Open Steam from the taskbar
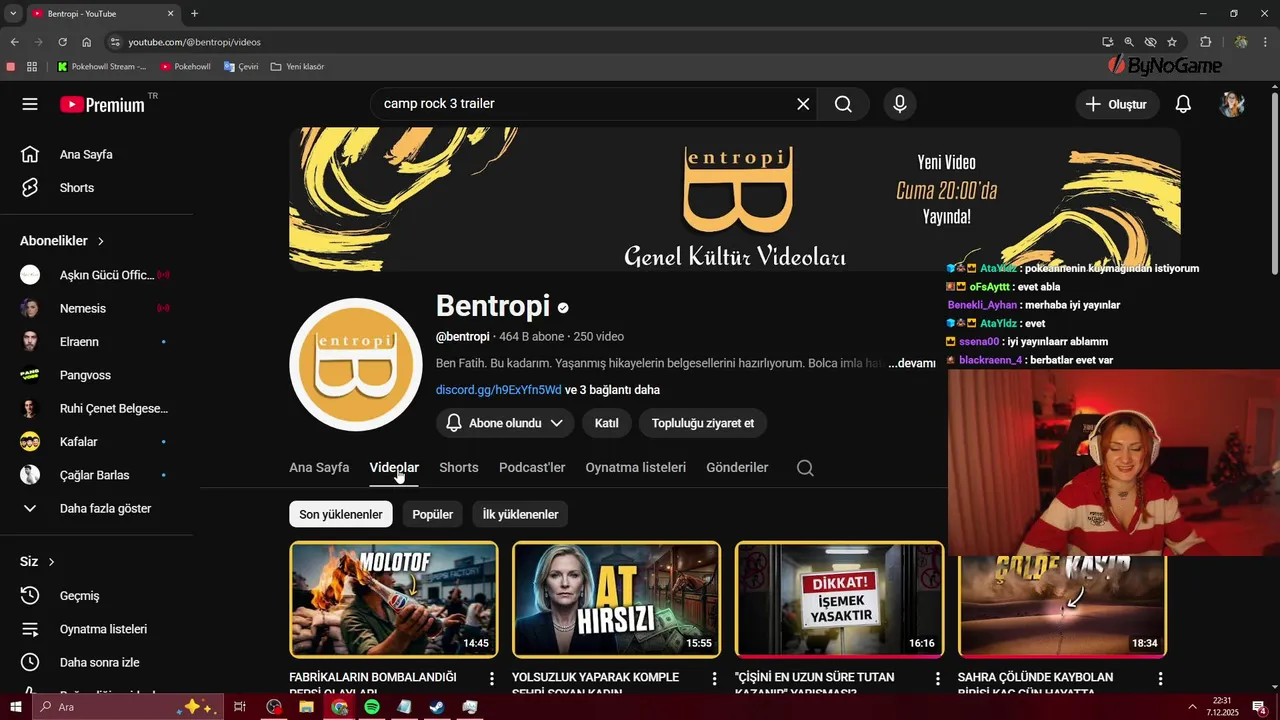Screen dimensions: 1280x720 coord(437,707)
